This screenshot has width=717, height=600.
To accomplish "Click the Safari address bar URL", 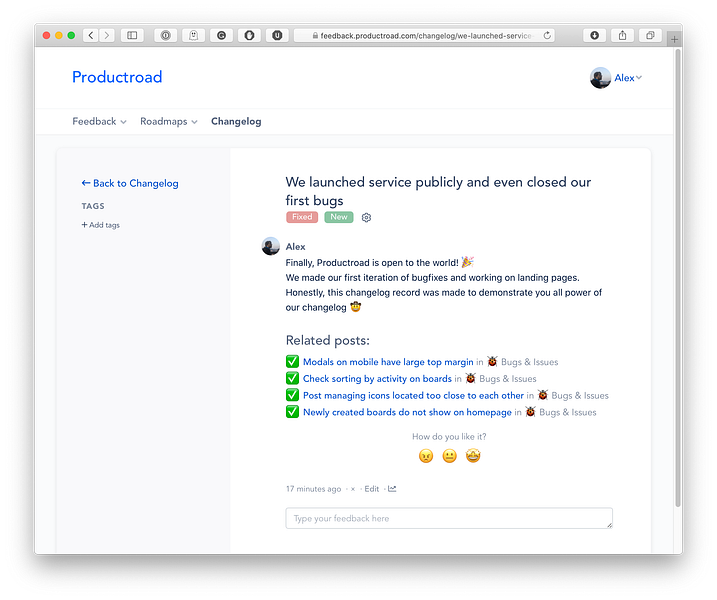I will [425, 35].
